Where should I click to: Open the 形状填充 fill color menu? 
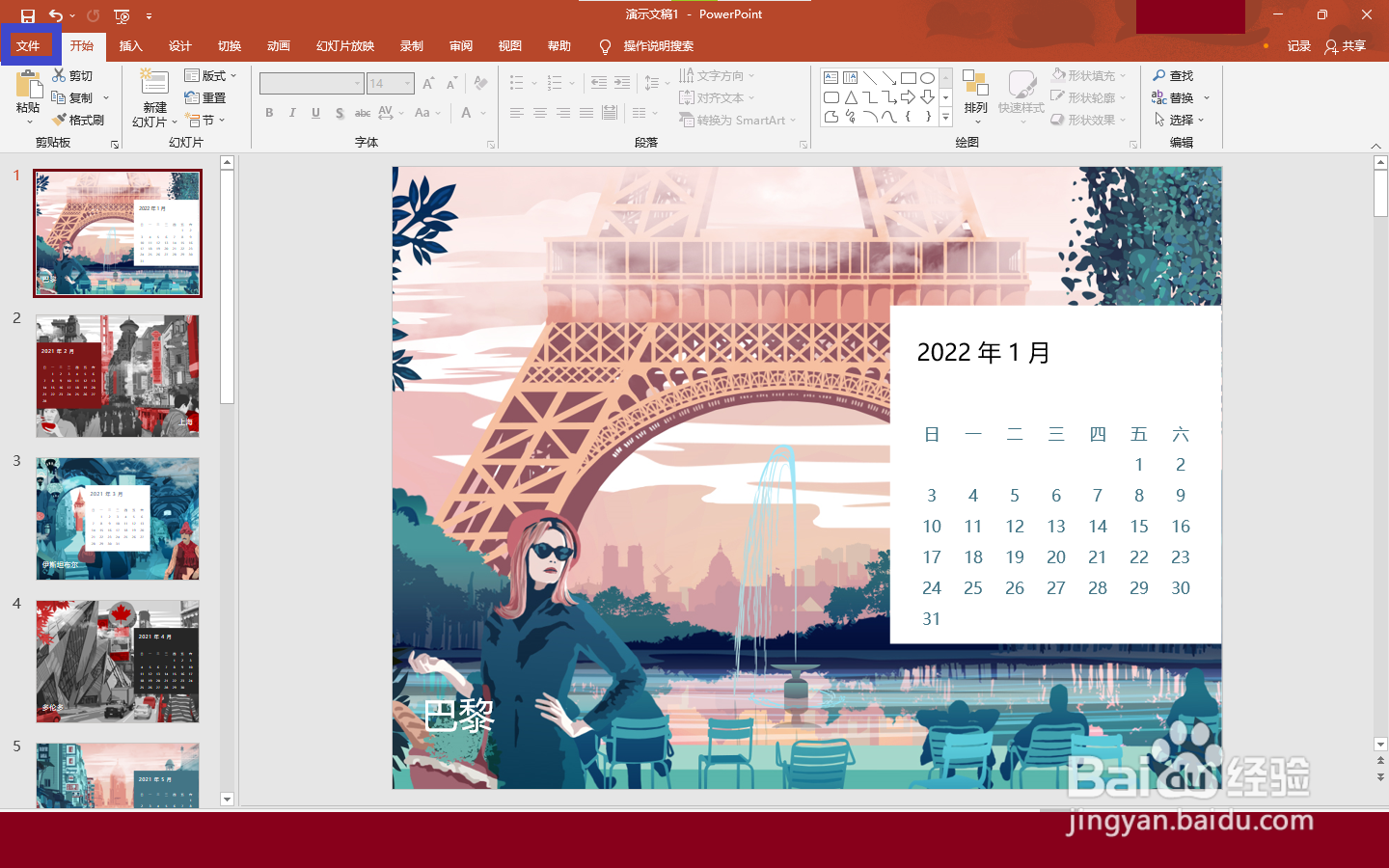(x=1088, y=75)
